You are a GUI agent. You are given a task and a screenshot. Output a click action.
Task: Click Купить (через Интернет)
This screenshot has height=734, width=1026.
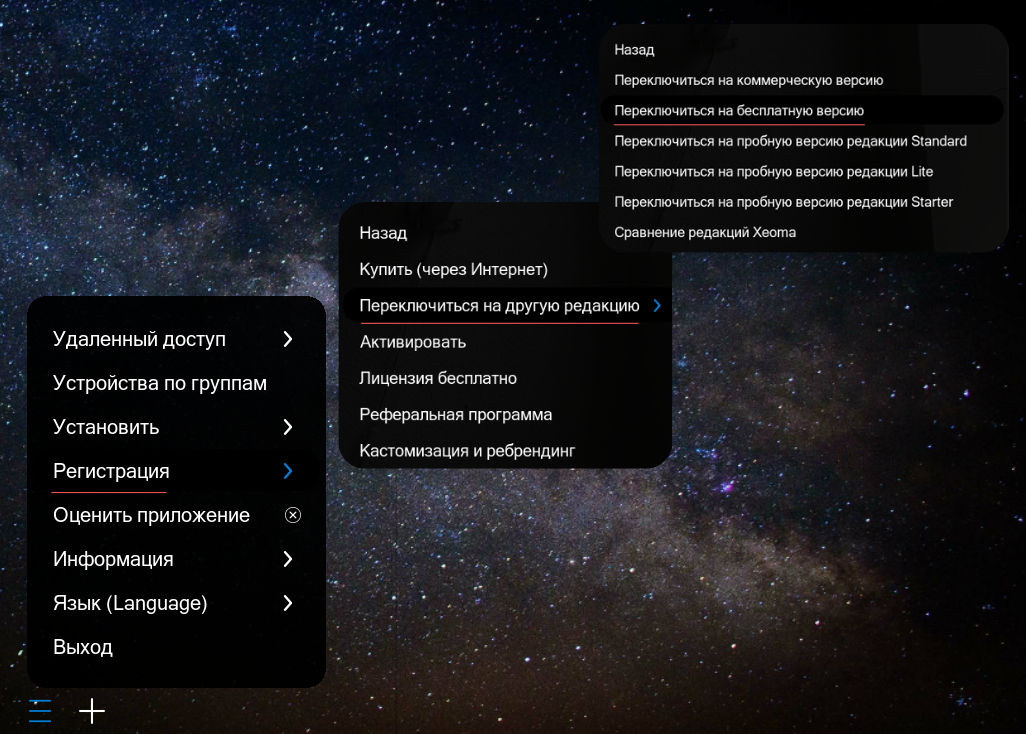point(453,269)
